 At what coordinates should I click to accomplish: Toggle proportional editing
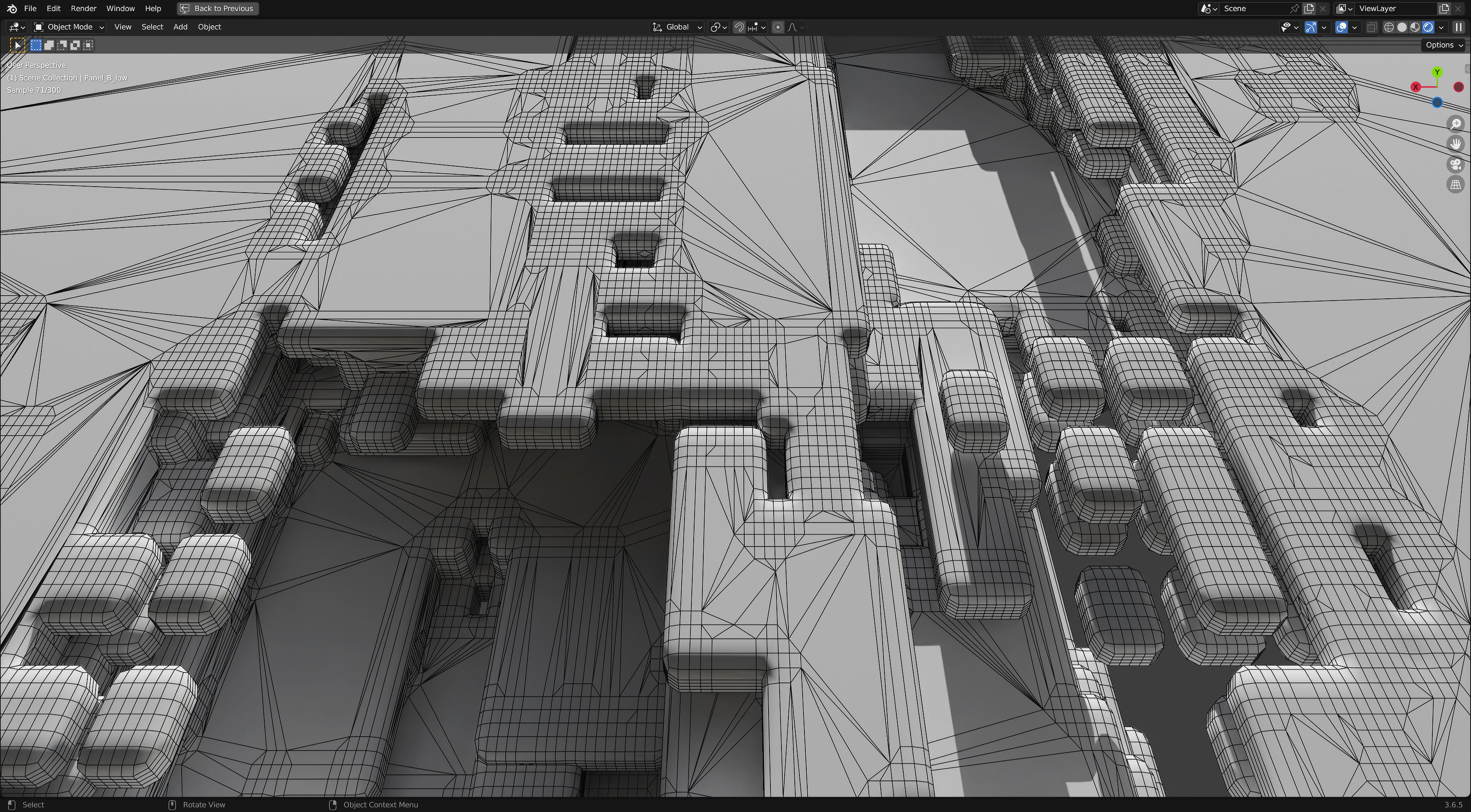[x=778, y=27]
